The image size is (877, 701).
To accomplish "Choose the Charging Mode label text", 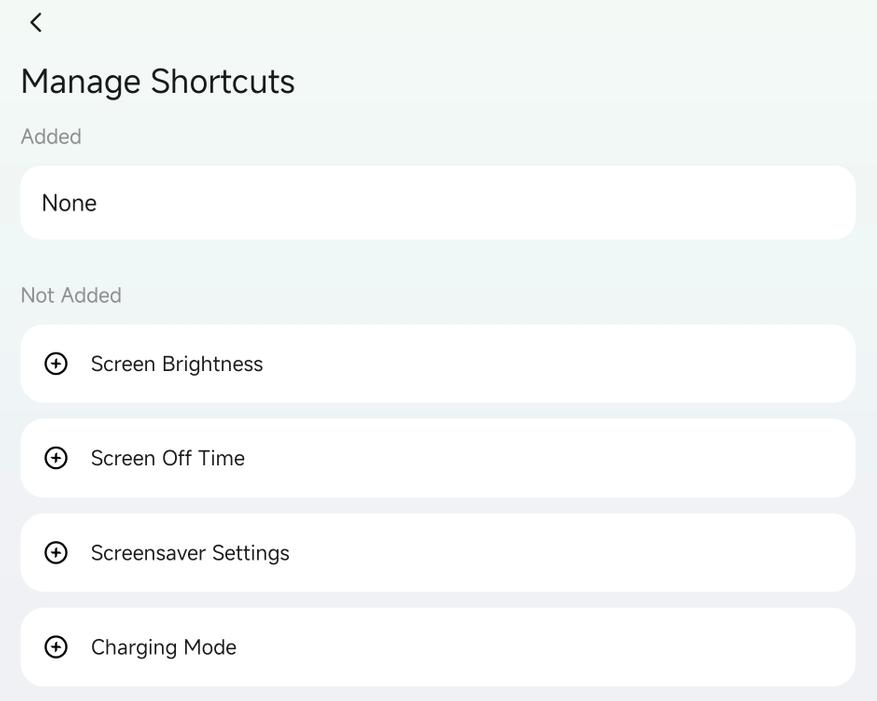I will (x=163, y=647).
